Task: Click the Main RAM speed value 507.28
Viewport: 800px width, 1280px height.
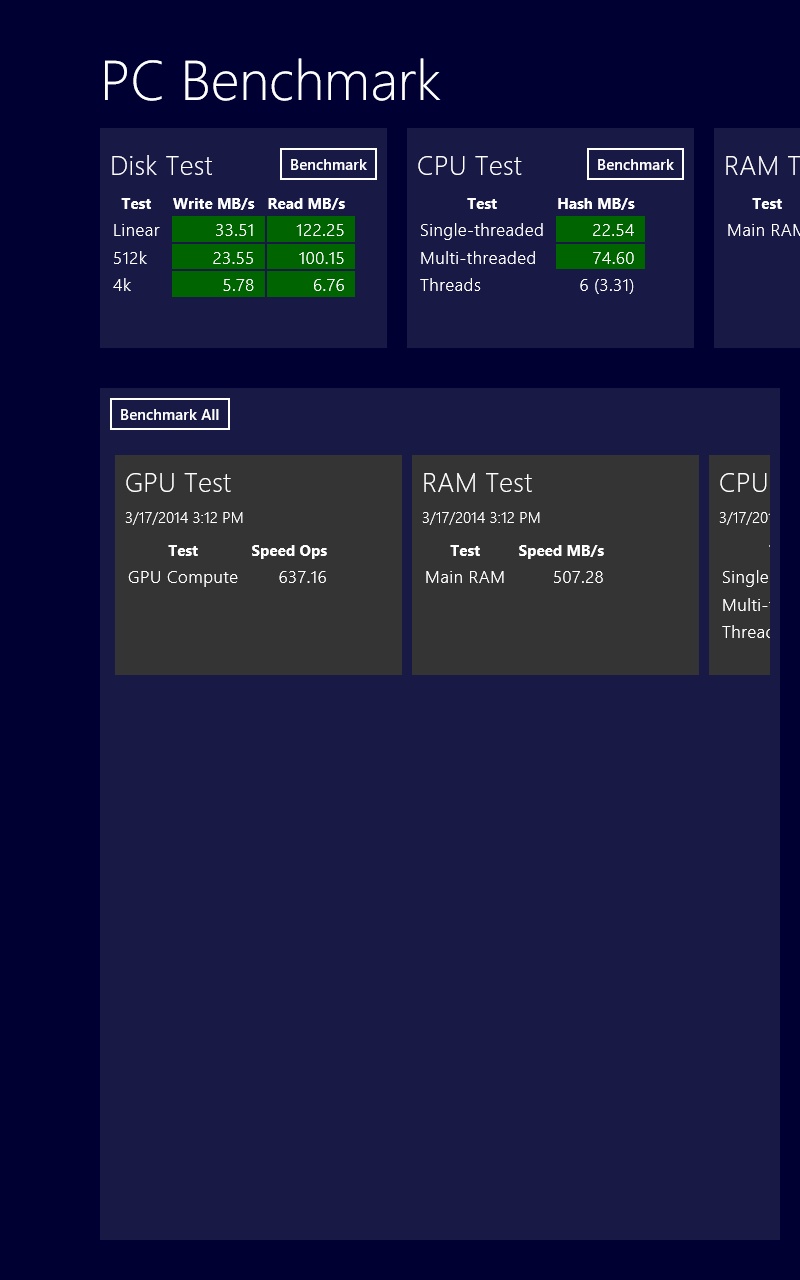Action: (578, 577)
